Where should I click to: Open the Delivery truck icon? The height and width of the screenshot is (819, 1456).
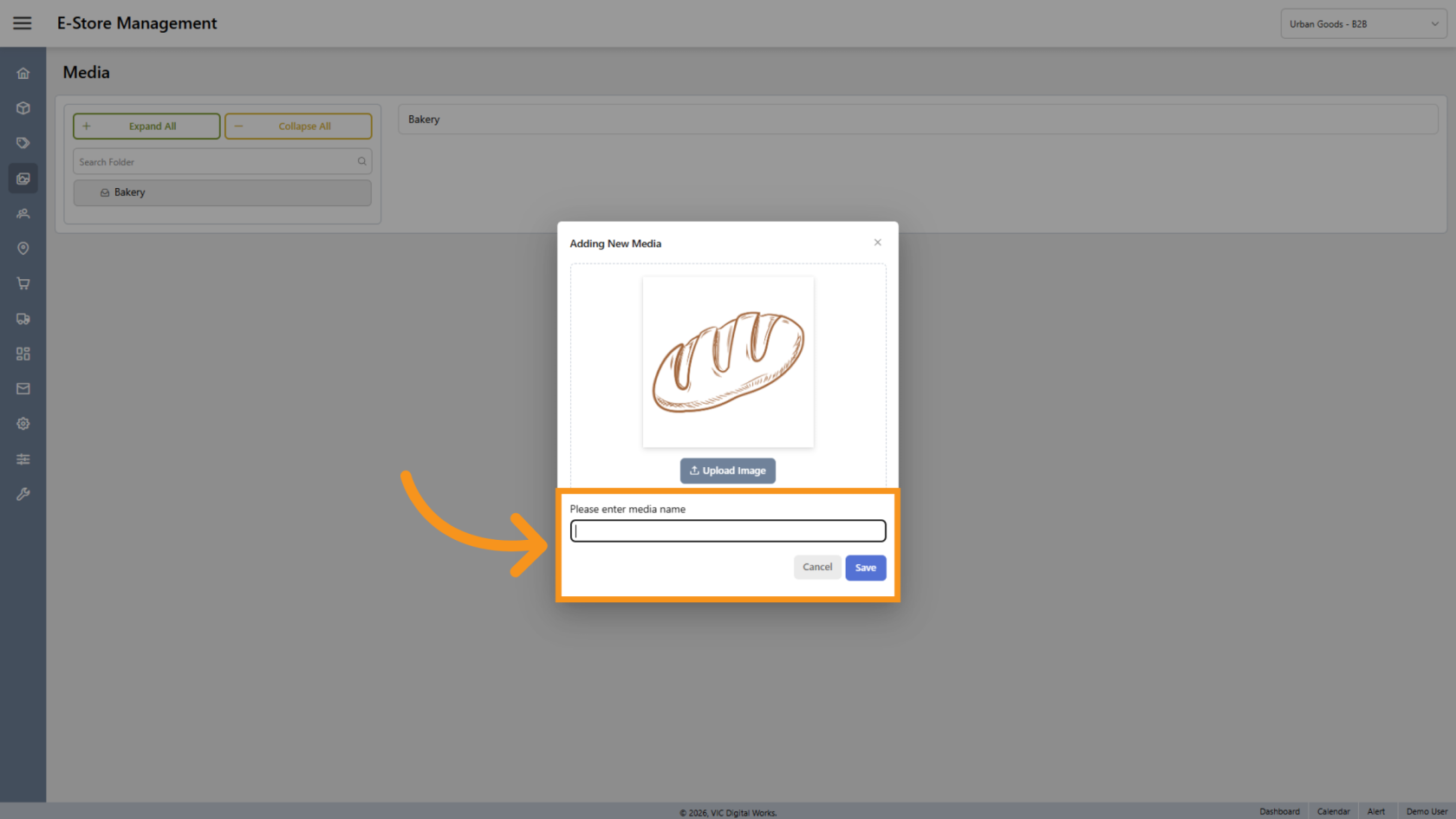[x=23, y=319]
